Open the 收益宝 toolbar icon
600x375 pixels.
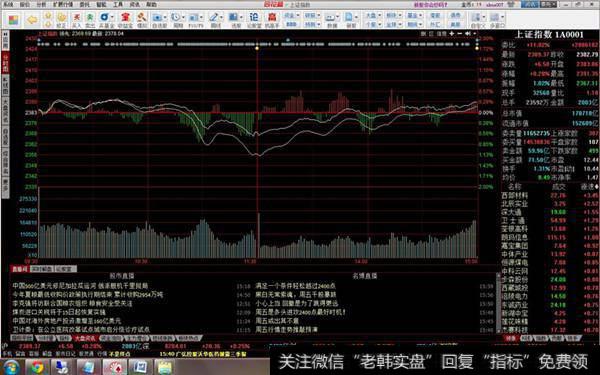click(125, 20)
